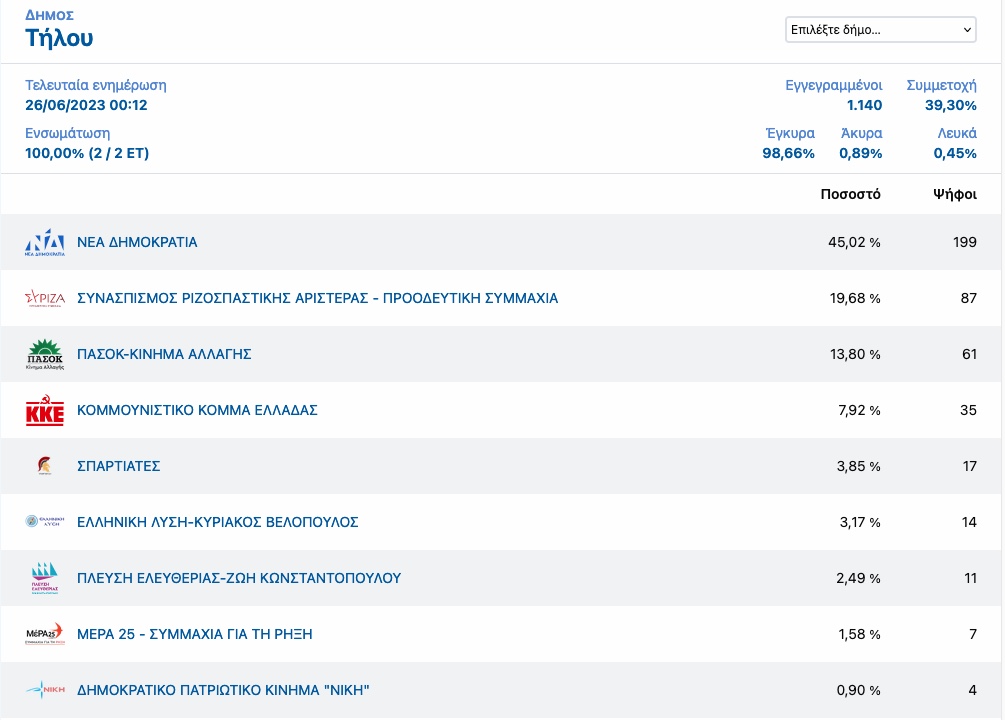Screen dimensions: 1005x720
Task: Click the '45,02 %' percentage for Νέα Δημοκρατία
Action: (x=854, y=242)
